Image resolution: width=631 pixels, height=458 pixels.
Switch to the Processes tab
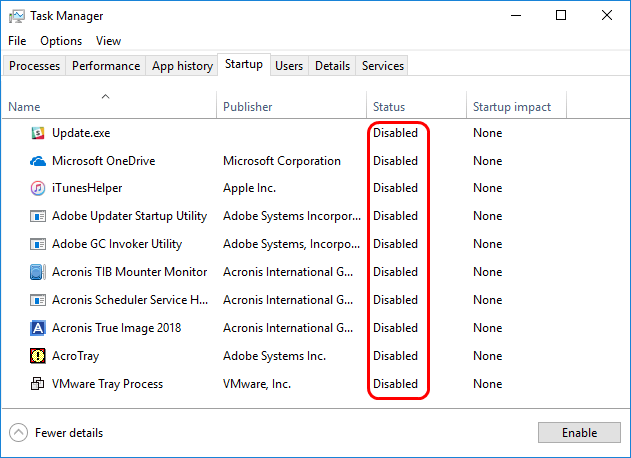(x=35, y=66)
